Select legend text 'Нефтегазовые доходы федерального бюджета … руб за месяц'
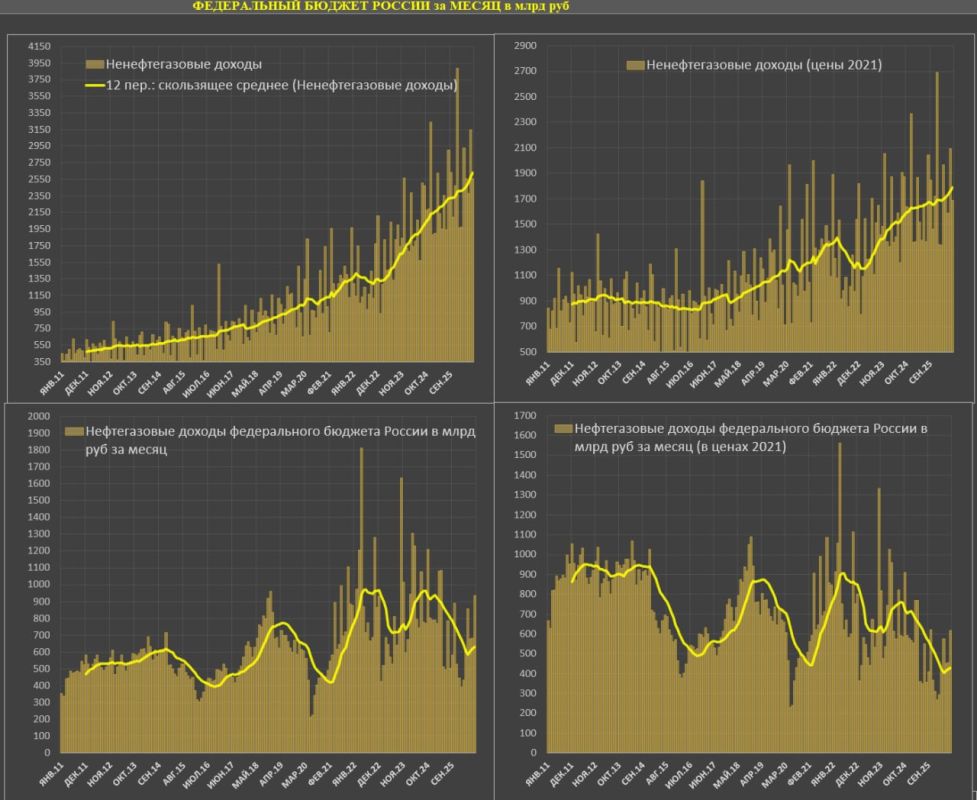 [280, 440]
